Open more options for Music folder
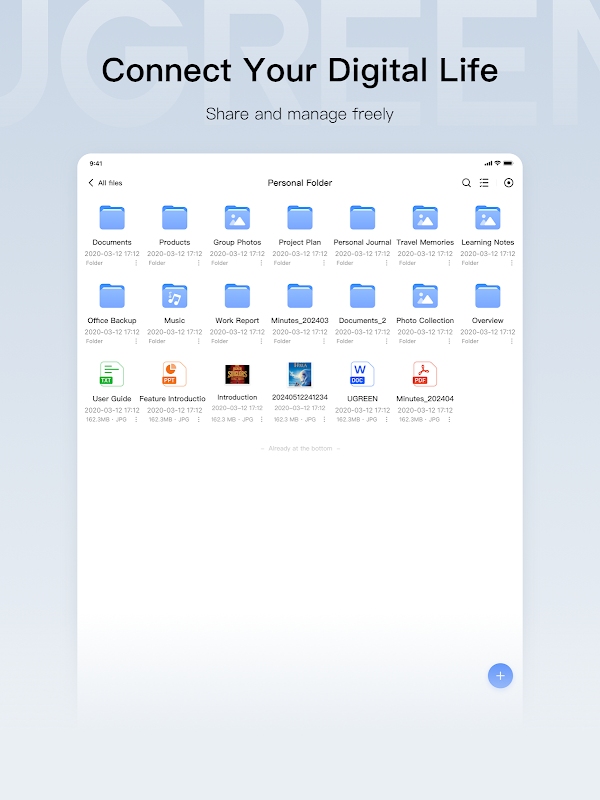 pos(198,341)
